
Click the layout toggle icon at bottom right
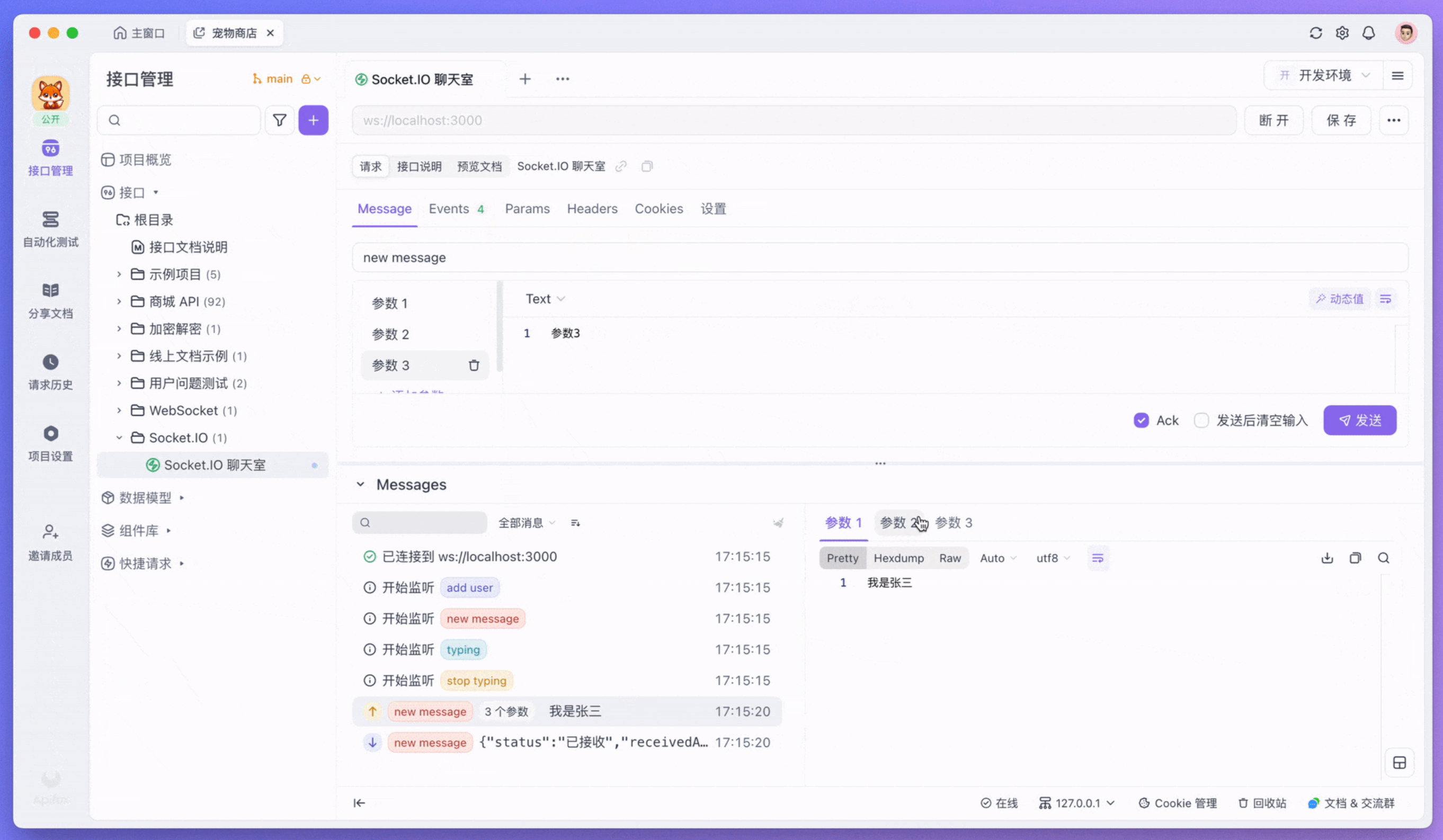pyautogui.click(x=1399, y=763)
